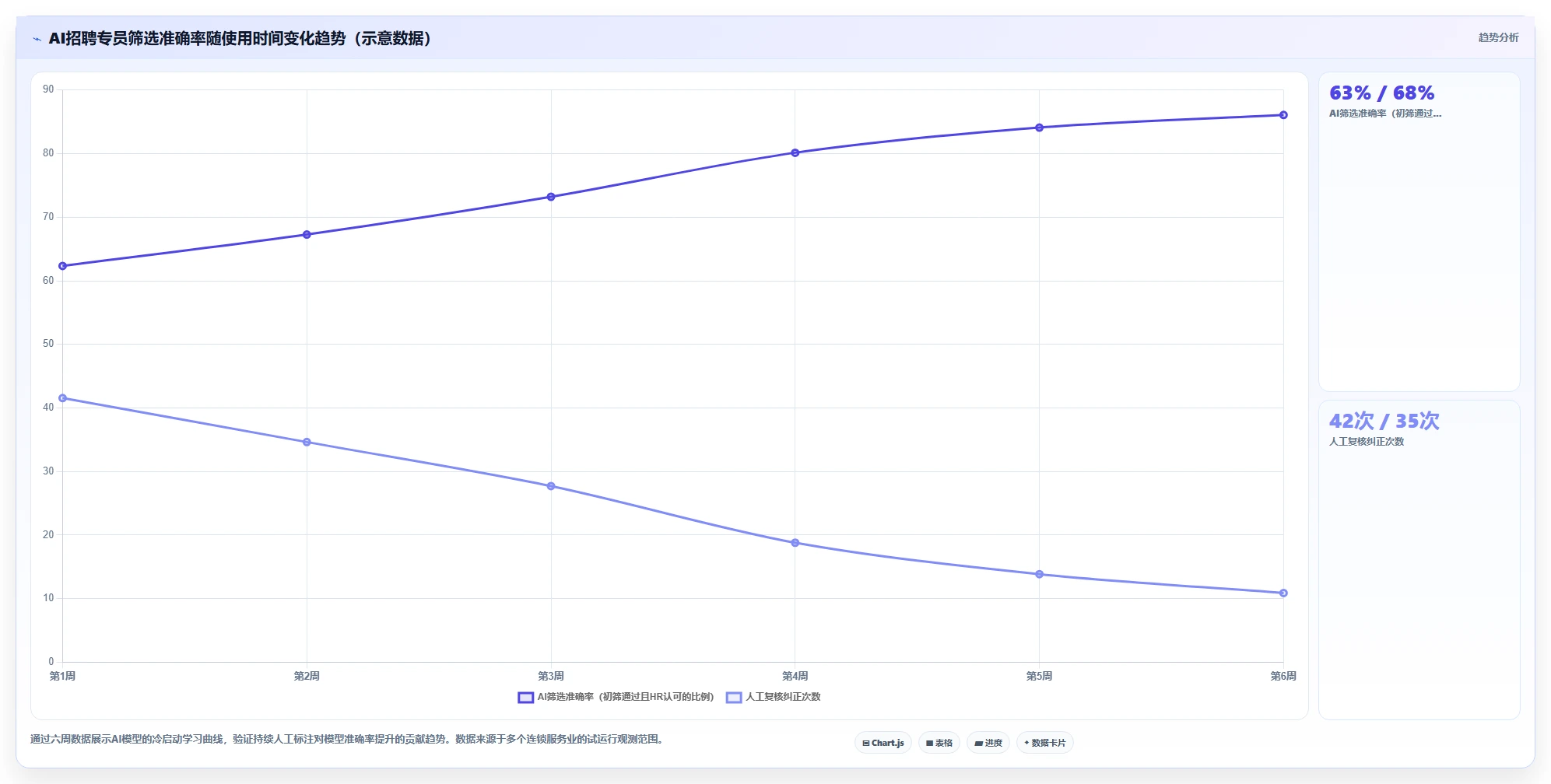Image resolution: width=1551 pixels, height=784 pixels.
Task: Click the accuracy data point at 第6周
Action: tap(1283, 115)
